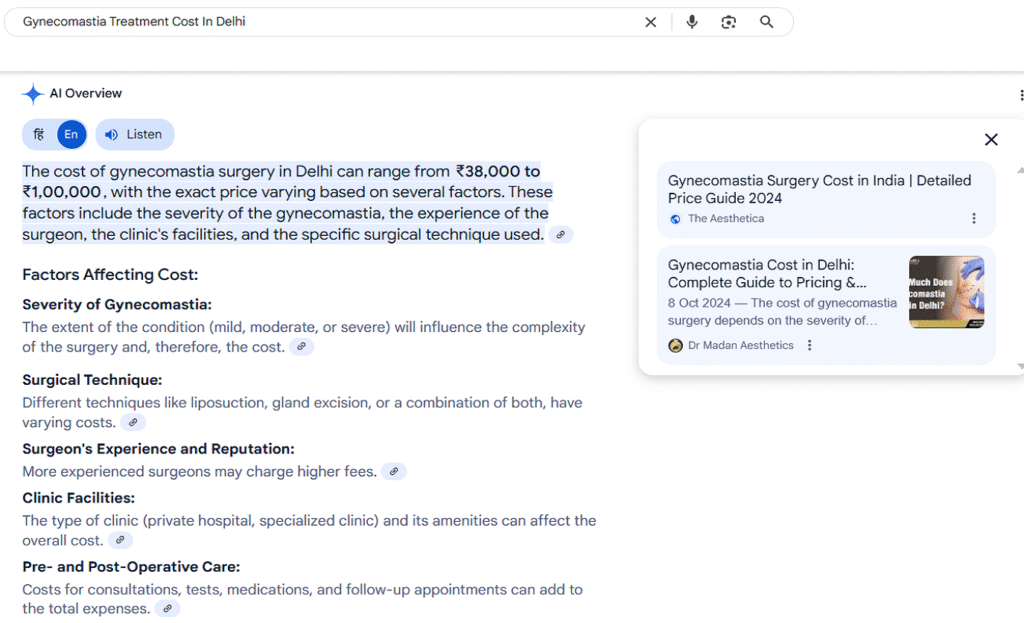The image size is (1024, 623).
Task: Switch AI Overview language to Hindi
Action: pos(39,135)
